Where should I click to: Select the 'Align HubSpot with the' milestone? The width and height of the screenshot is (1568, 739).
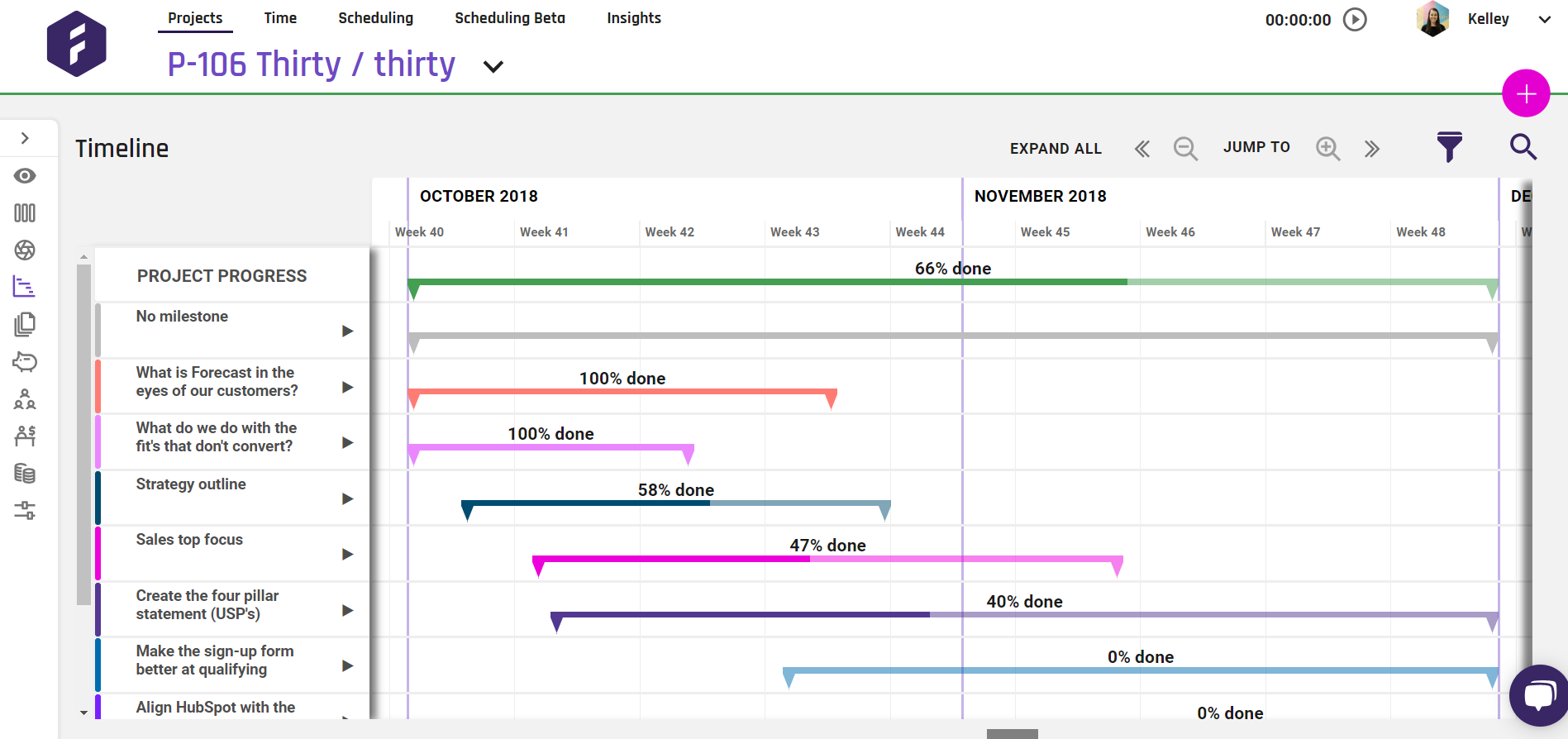pos(215,708)
